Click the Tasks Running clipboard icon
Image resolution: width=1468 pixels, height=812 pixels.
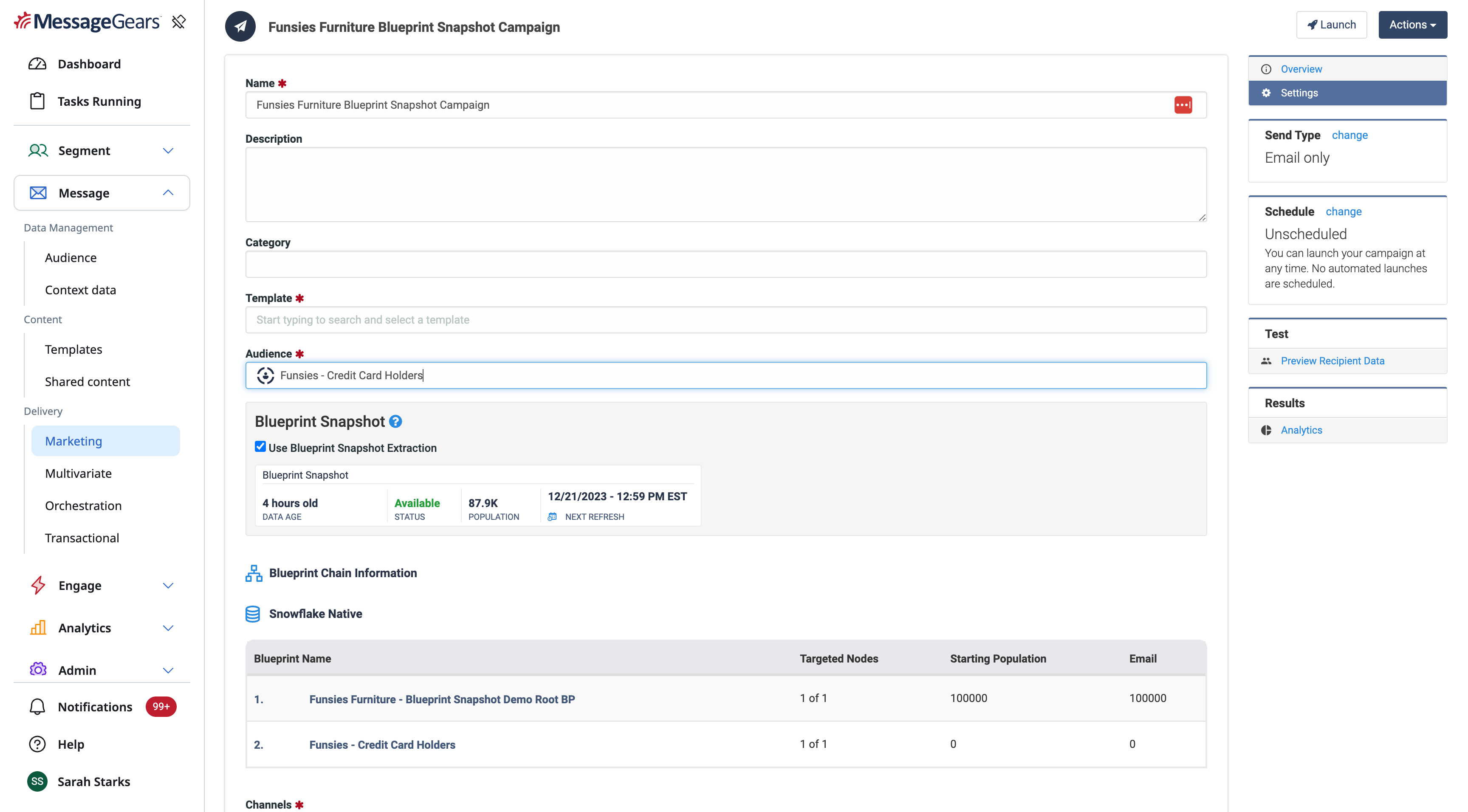point(38,101)
